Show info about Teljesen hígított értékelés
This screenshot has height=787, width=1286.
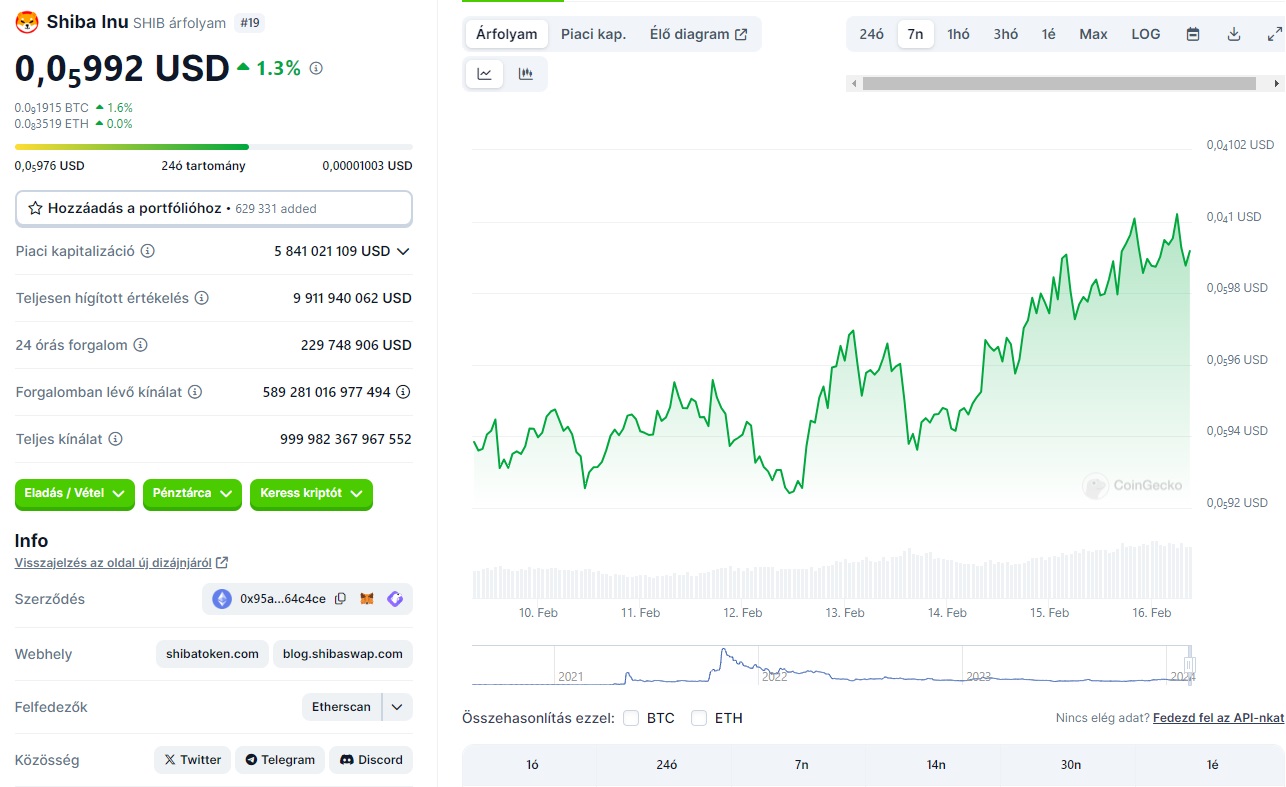(x=201, y=298)
